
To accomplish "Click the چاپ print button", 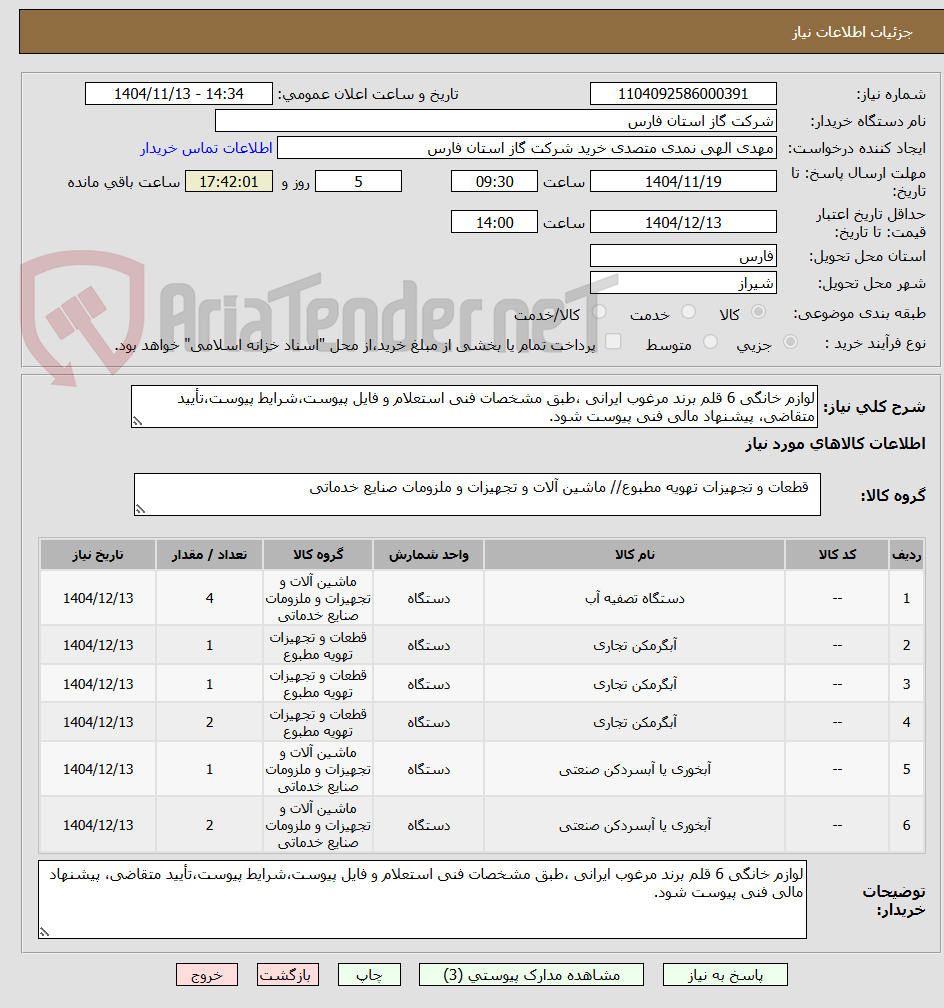I will click(x=369, y=975).
